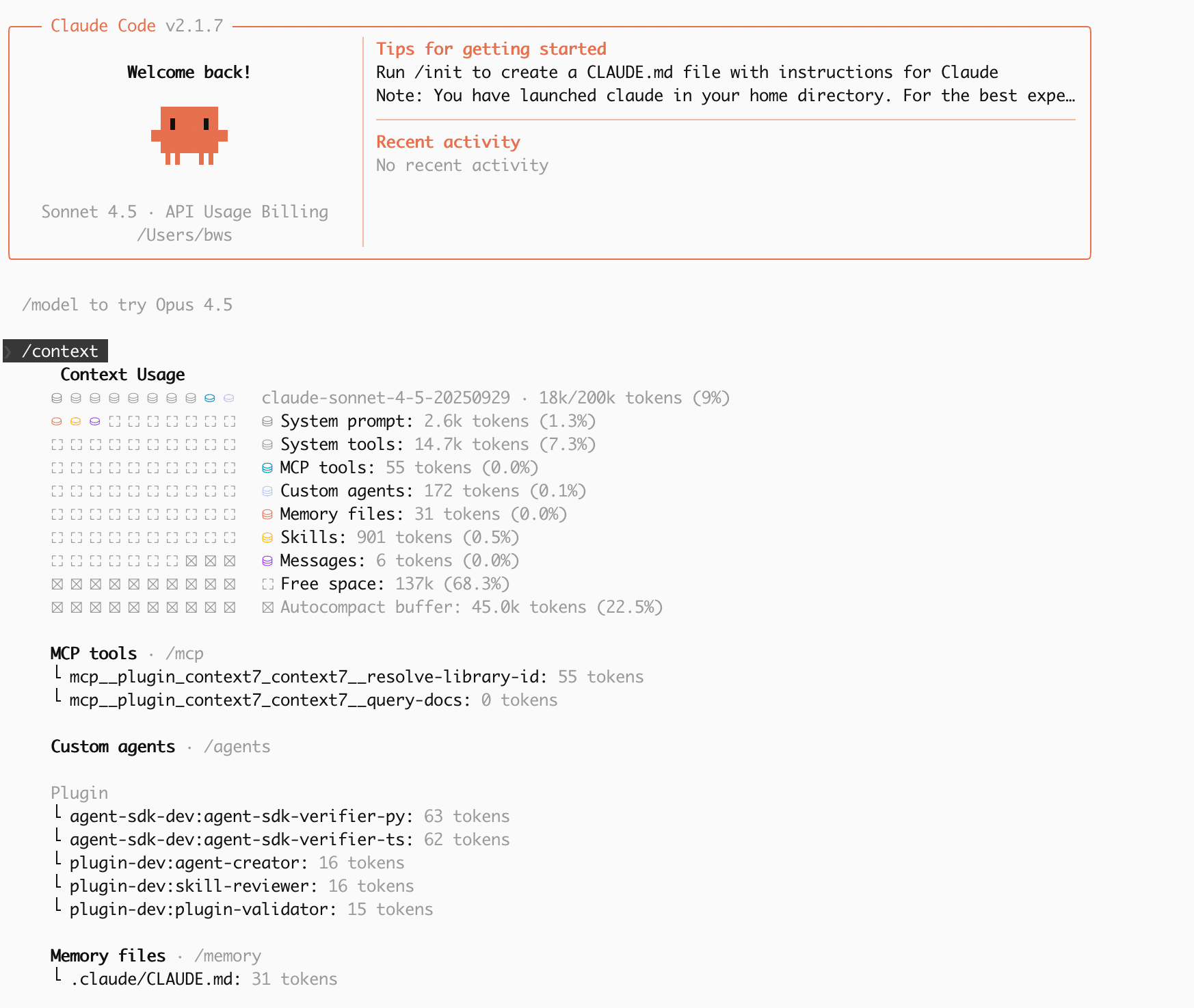Click the /memory command beside Memory files
The height and width of the screenshot is (1008, 1194).
tap(227, 956)
